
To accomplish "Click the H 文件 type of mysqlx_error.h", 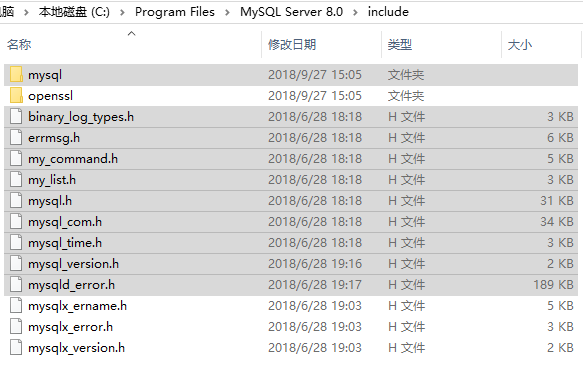I will pos(406,327).
